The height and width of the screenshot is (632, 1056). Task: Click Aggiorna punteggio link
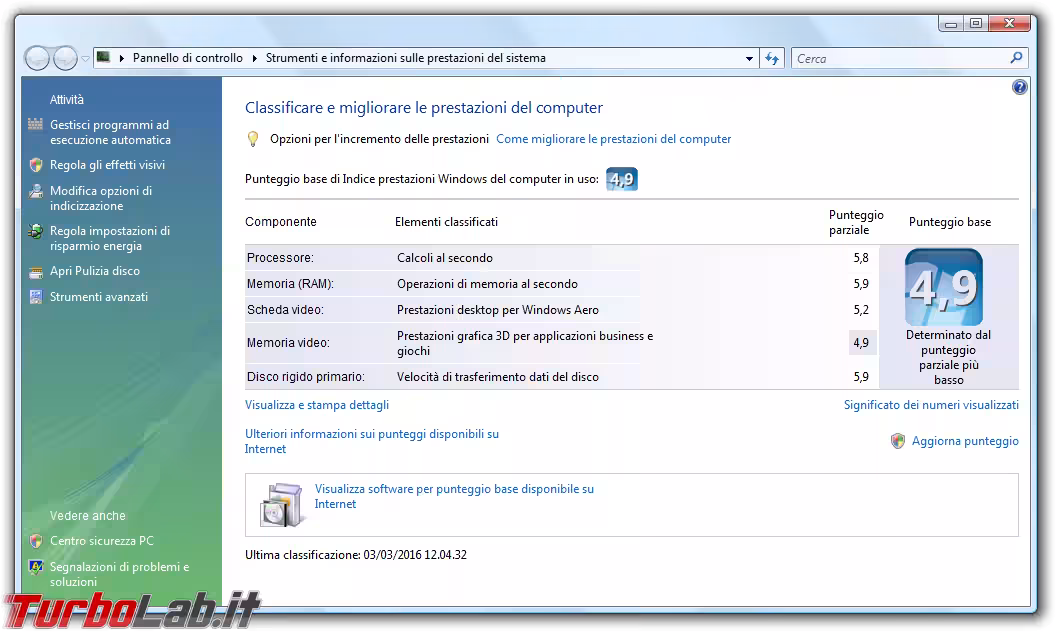tap(965, 441)
